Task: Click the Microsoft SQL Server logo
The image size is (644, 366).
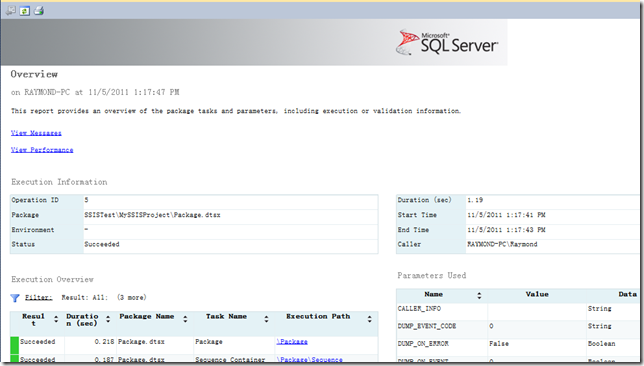Action: 447,42
